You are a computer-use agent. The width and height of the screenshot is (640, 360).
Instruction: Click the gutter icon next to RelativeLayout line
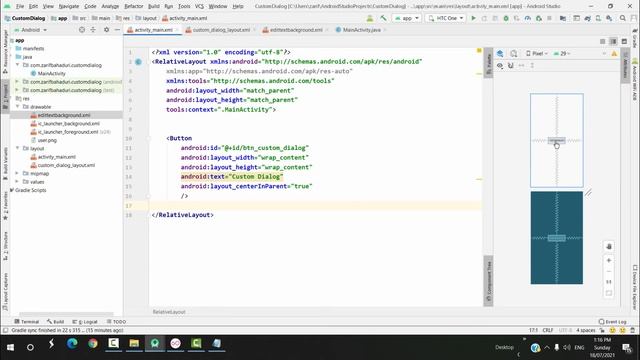coord(138,62)
